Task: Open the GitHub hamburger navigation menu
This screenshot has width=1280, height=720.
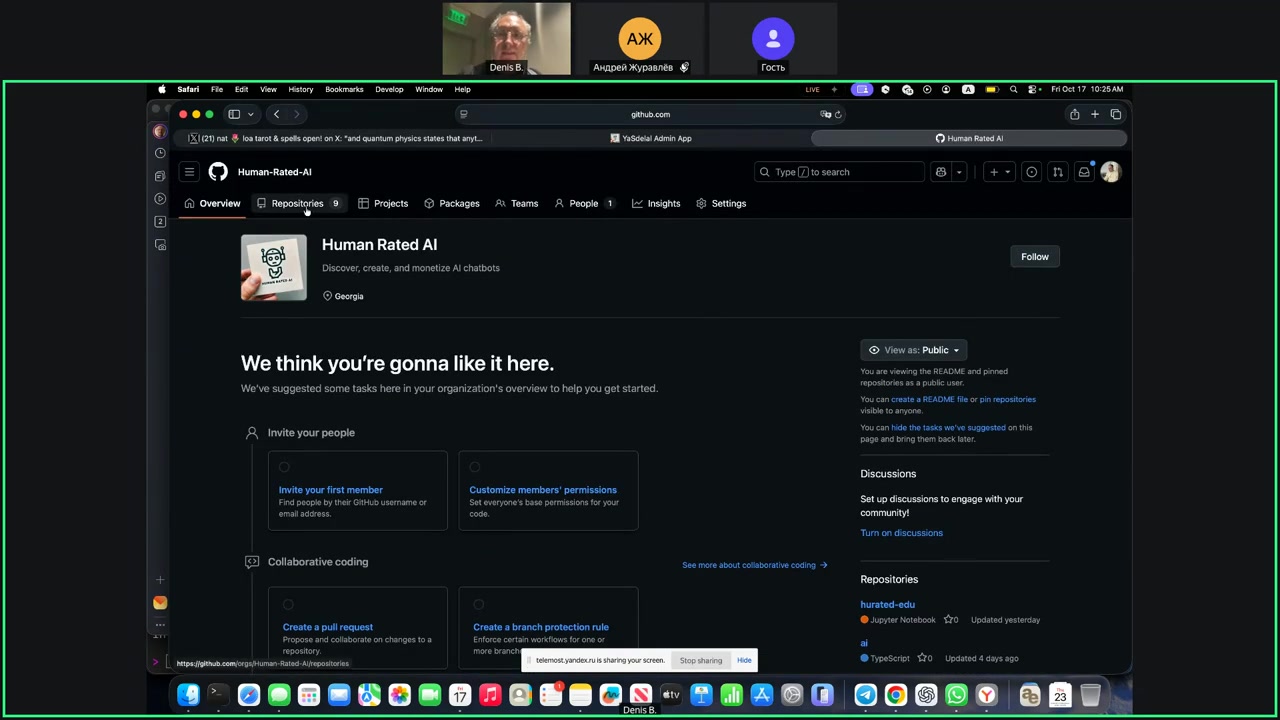Action: tap(189, 172)
